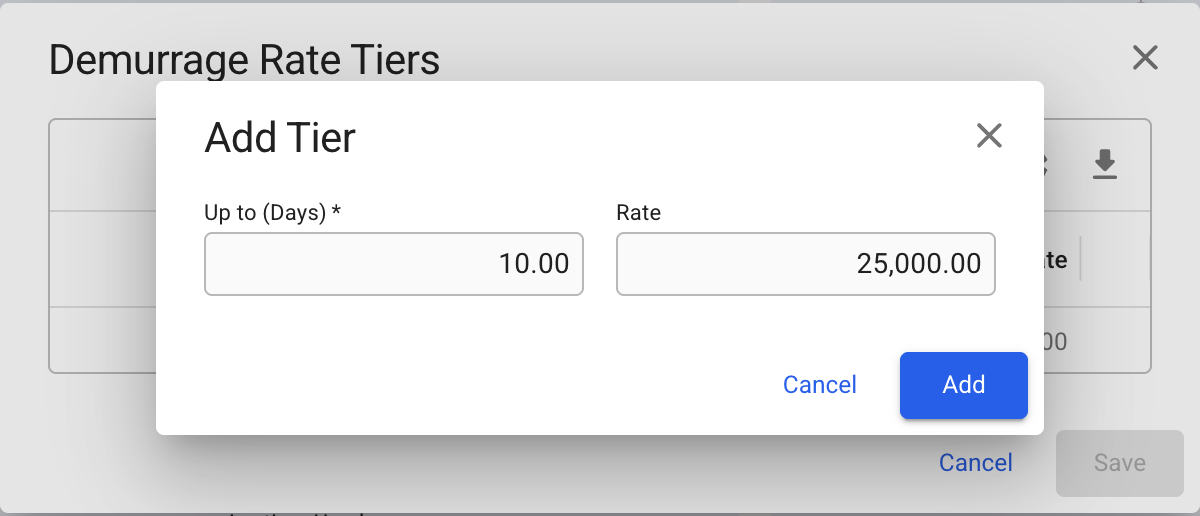Click the partially hidden icon beside download

[1047, 164]
